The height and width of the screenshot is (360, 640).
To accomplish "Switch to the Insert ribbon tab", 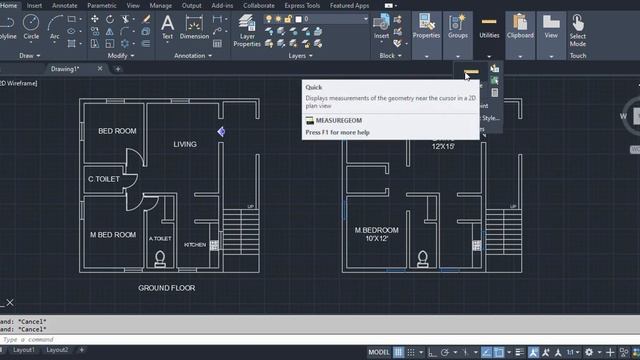I will [x=34, y=6].
